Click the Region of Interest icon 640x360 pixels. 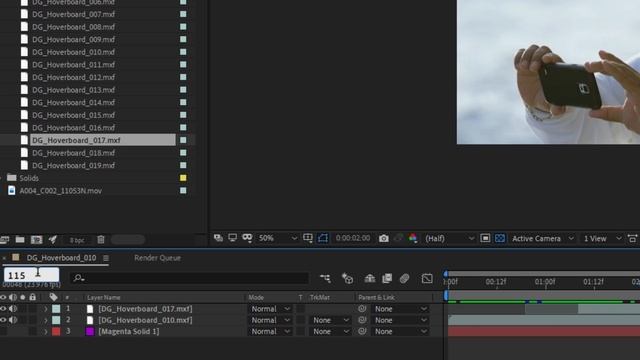point(485,238)
